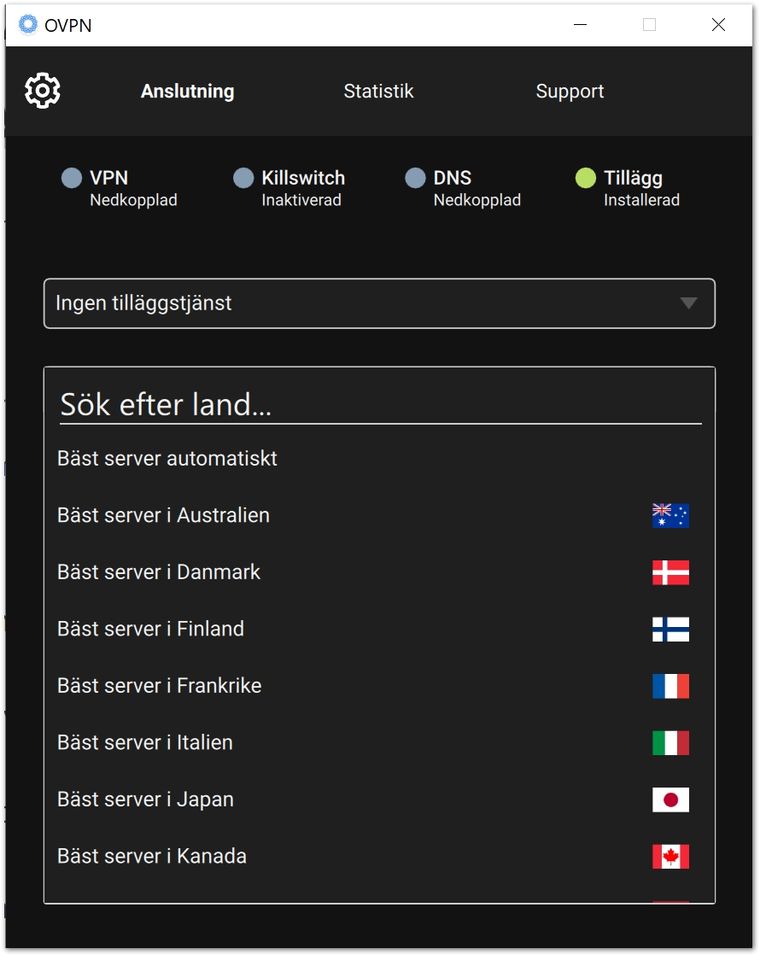
Task: Expand the Ingen tilläggstjänst dropdown
Action: (379, 303)
